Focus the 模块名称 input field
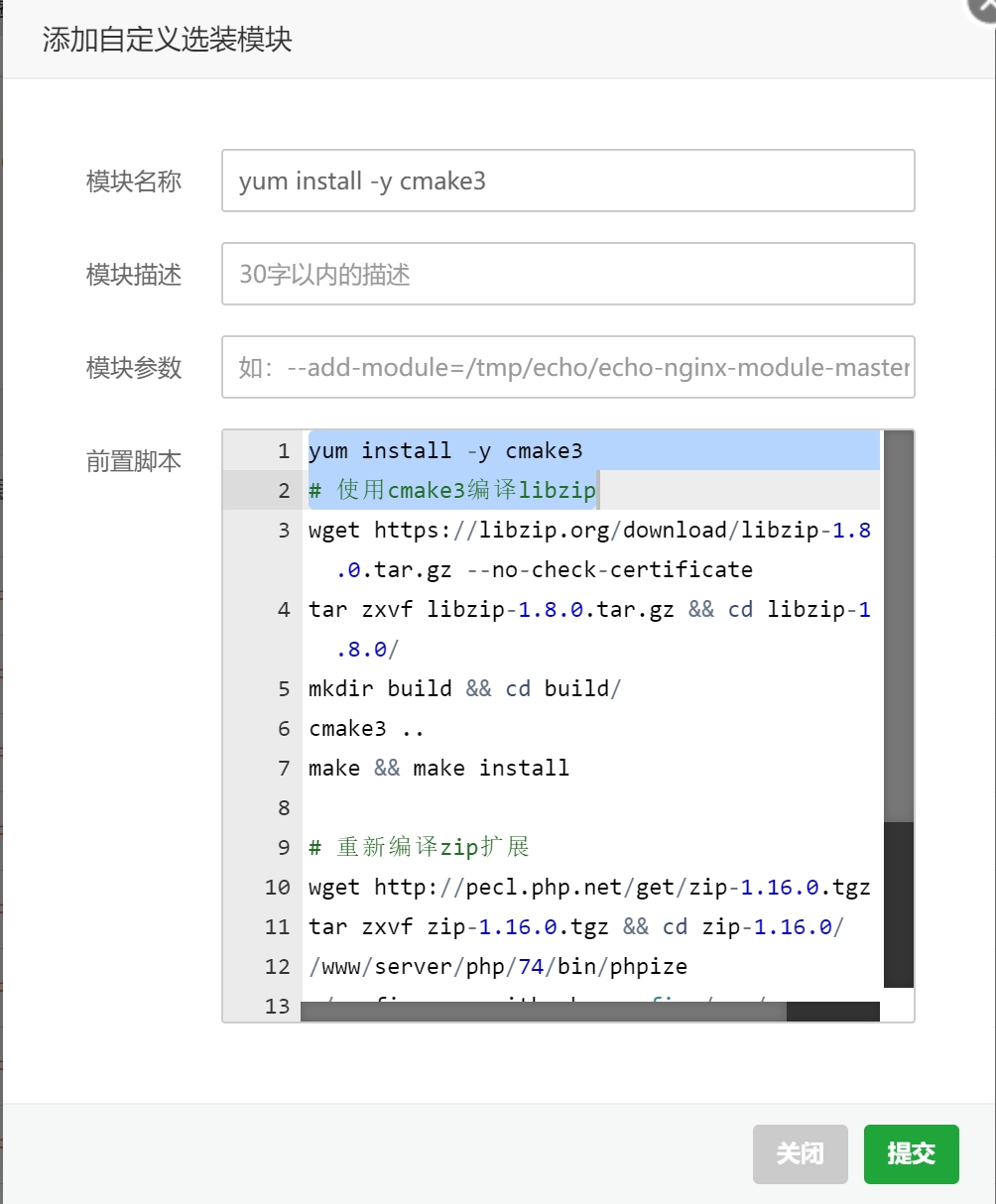This screenshot has width=996, height=1204. point(567,181)
